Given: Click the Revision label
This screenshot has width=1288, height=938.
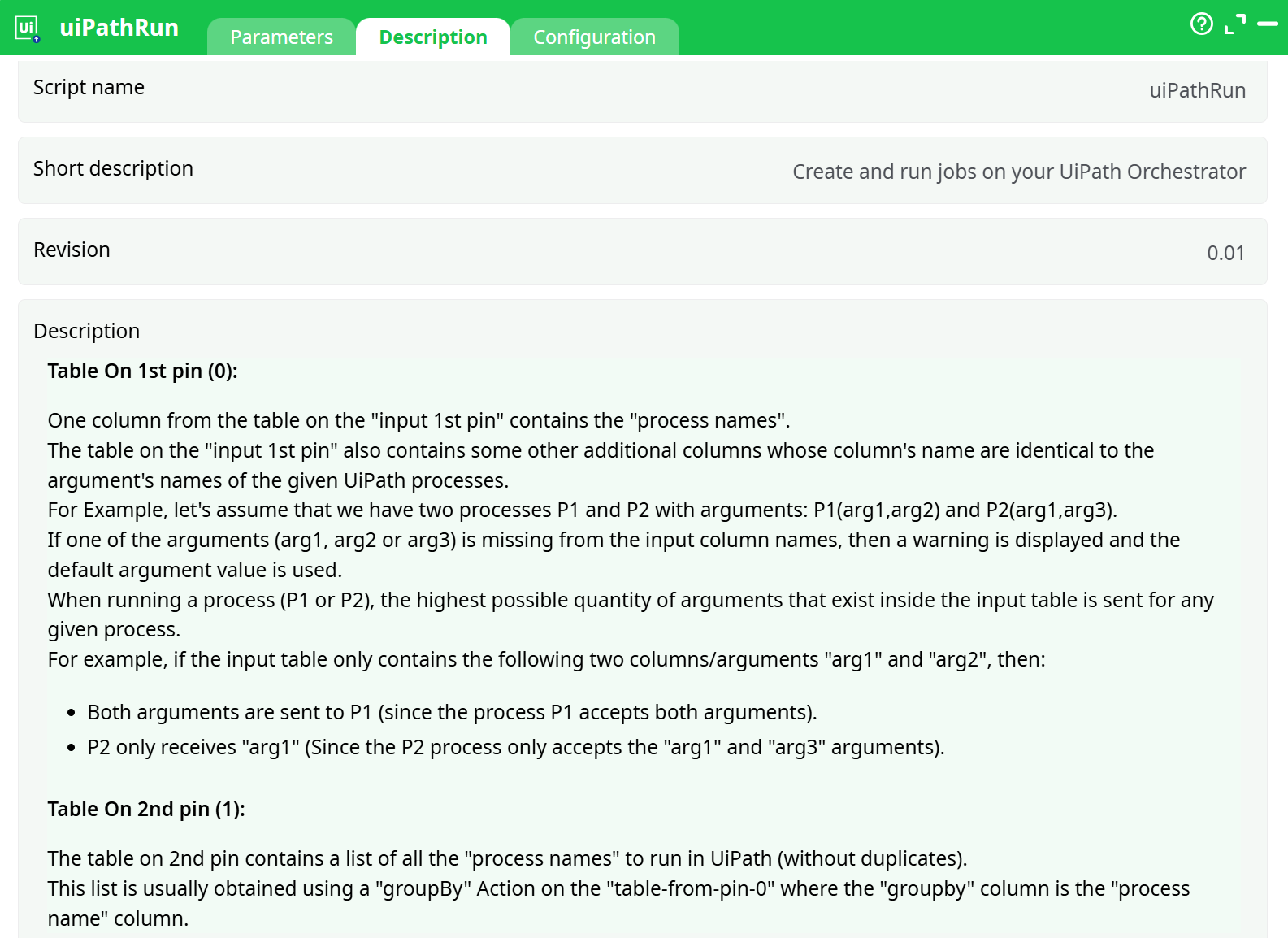Looking at the screenshot, I should click(x=72, y=250).
